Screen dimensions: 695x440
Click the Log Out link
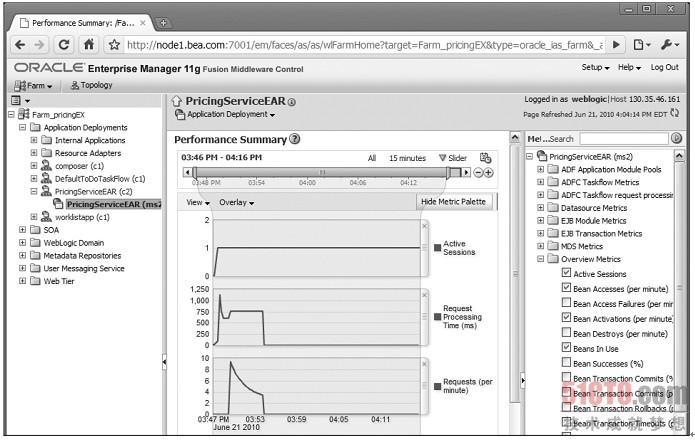point(664,67)
